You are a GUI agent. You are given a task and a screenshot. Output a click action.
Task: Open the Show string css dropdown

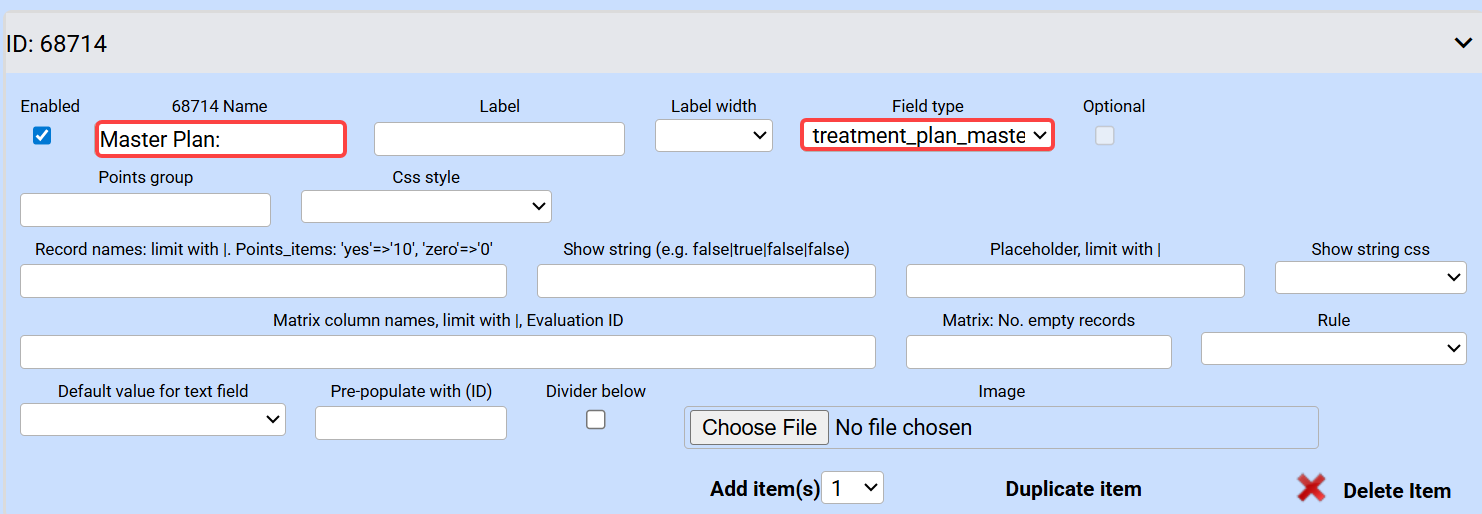coord(1370,278)
